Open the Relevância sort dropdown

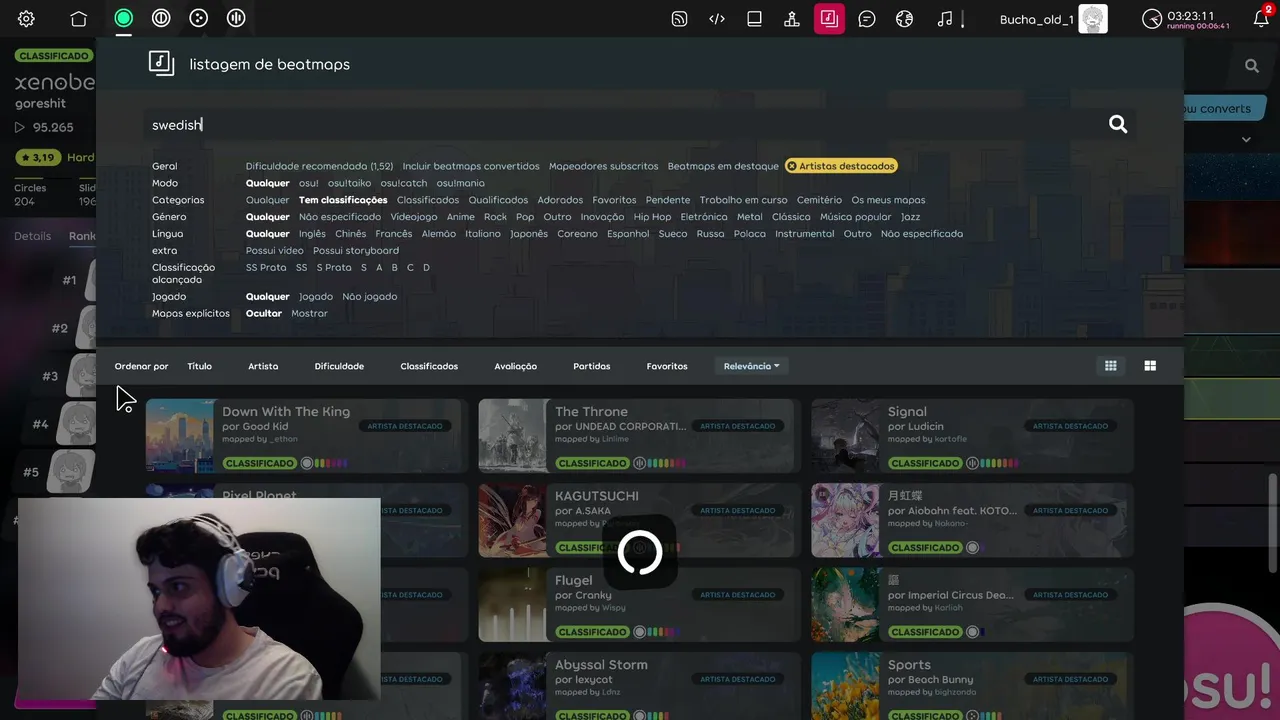752,366
